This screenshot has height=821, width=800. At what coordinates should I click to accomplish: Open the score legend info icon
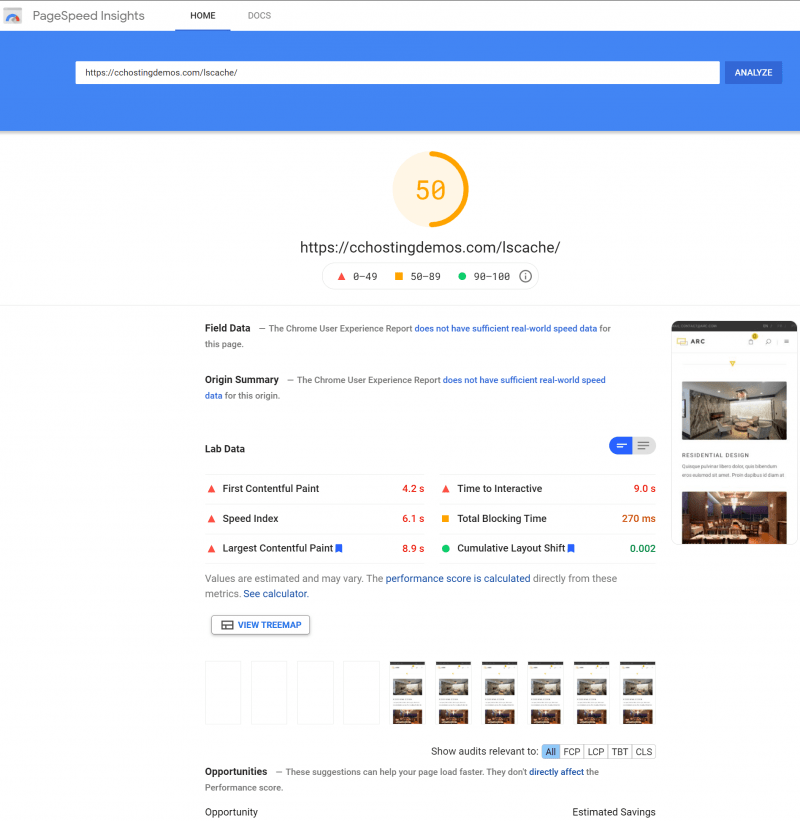coord(525,276)
